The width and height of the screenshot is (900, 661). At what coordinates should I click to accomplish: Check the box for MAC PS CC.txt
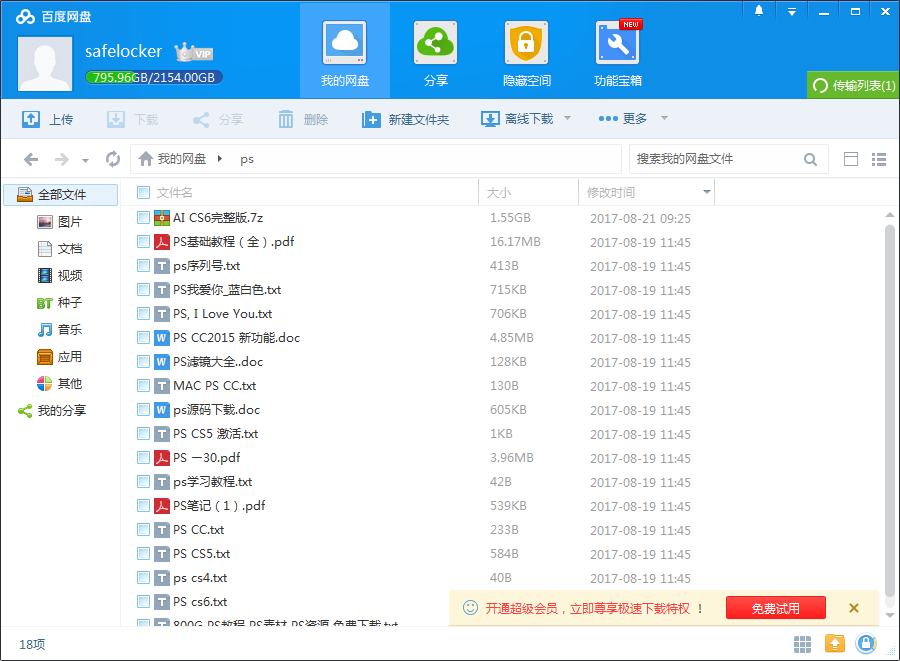(143, 386)
